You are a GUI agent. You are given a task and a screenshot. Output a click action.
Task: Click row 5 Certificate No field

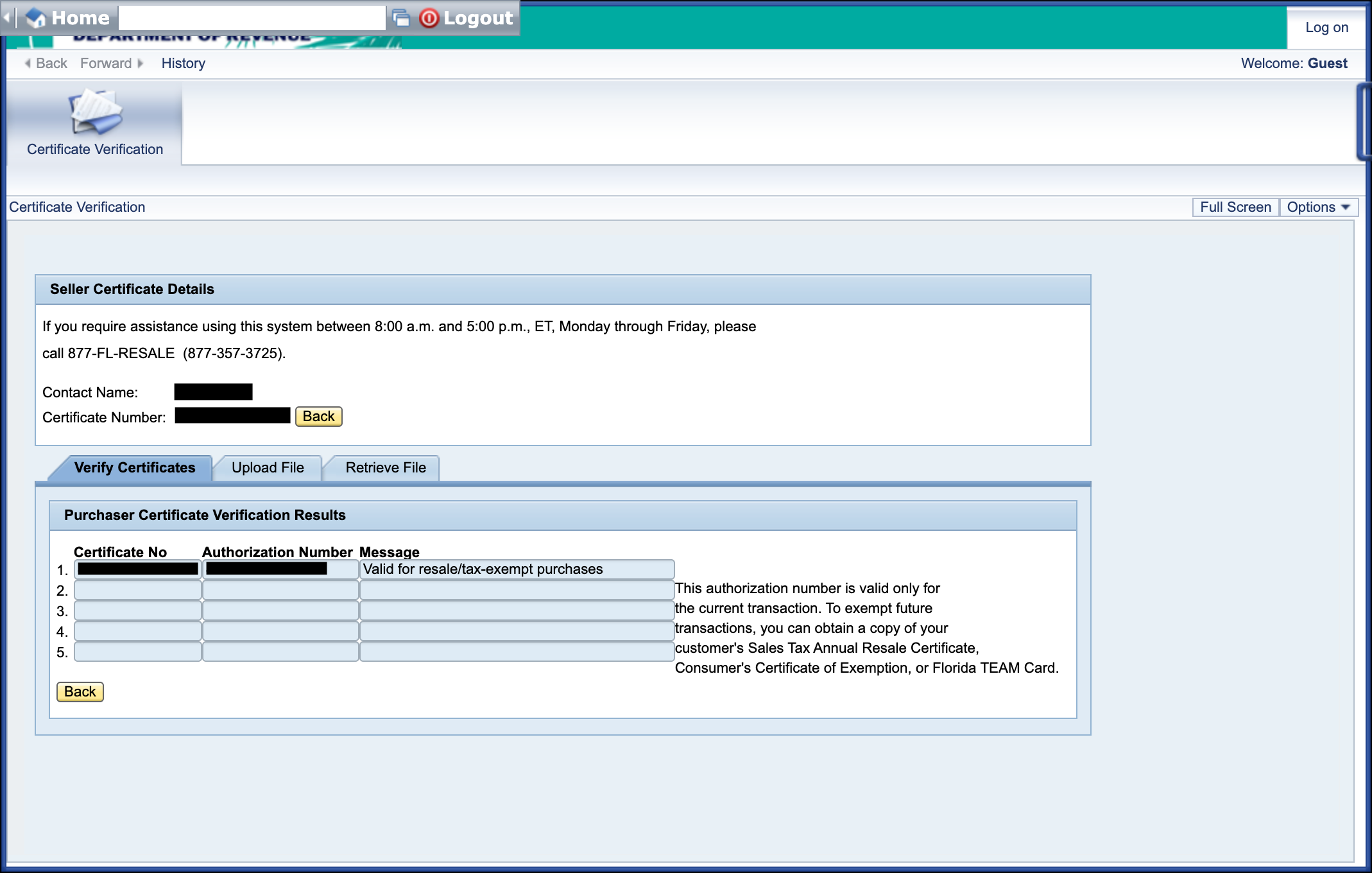(x=138, y=652)
